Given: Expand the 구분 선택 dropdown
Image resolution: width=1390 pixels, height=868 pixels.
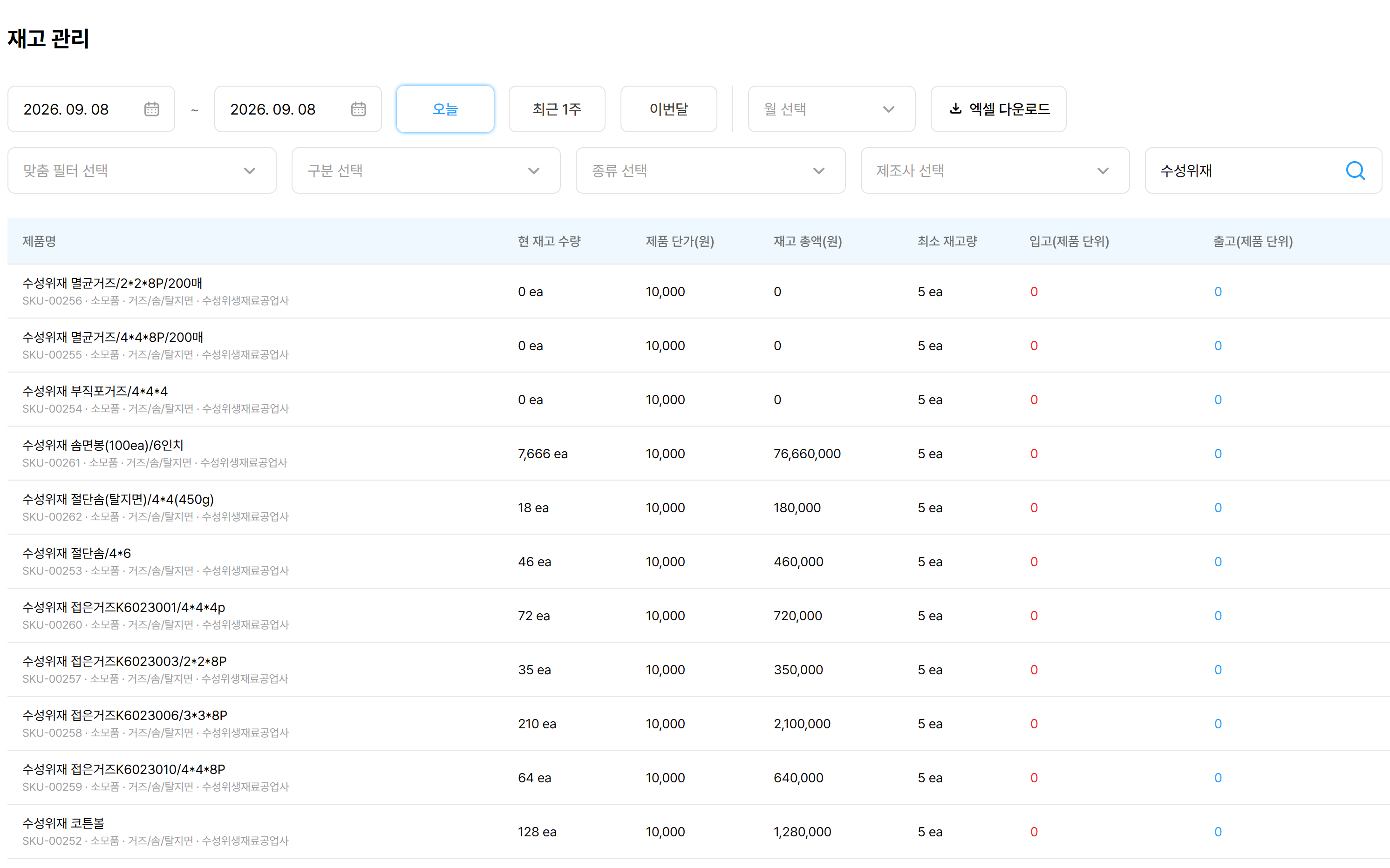Looking at the screenshot, I should click(426, 170).
